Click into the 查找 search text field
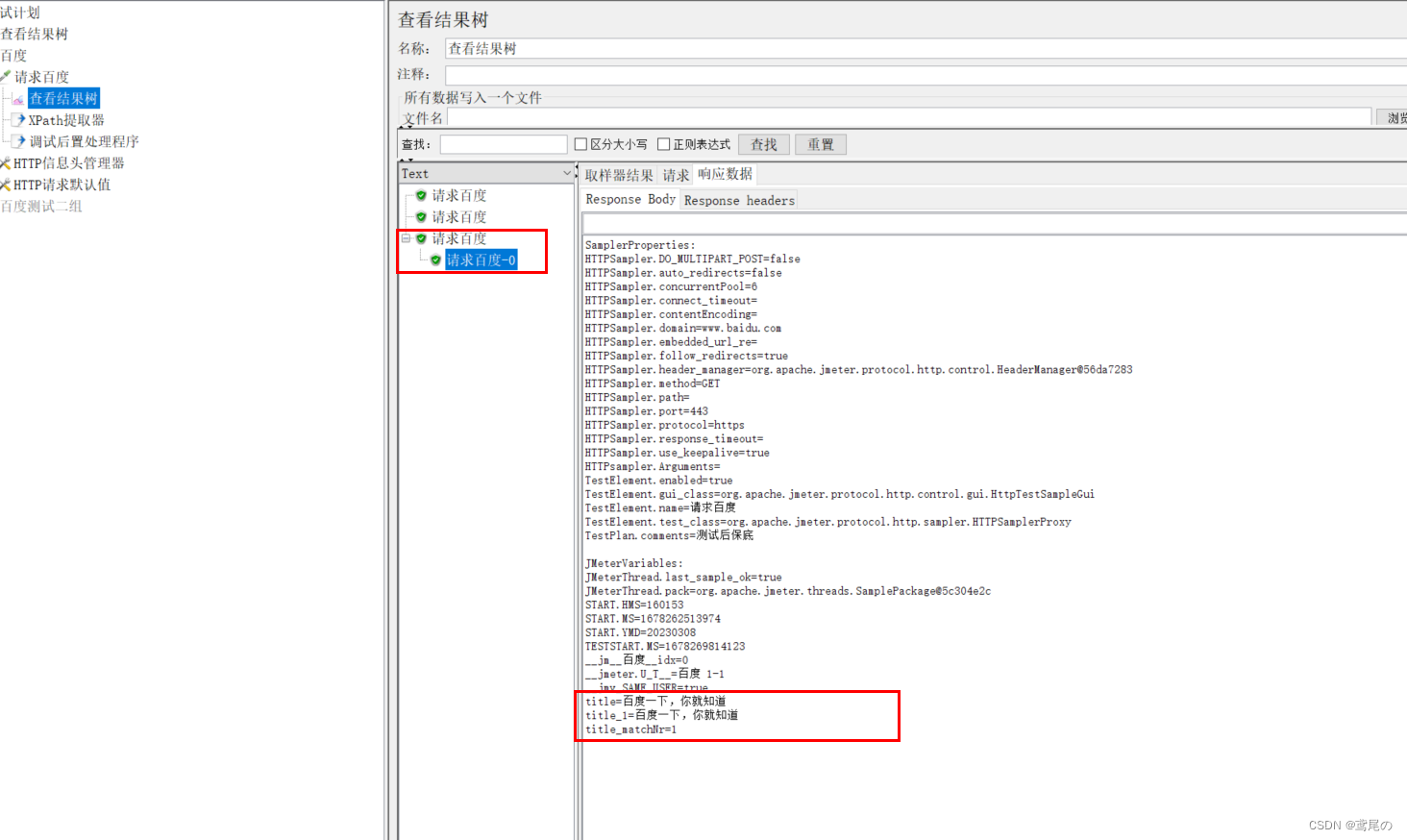The image size is (1407, 840). coord(504,144)
